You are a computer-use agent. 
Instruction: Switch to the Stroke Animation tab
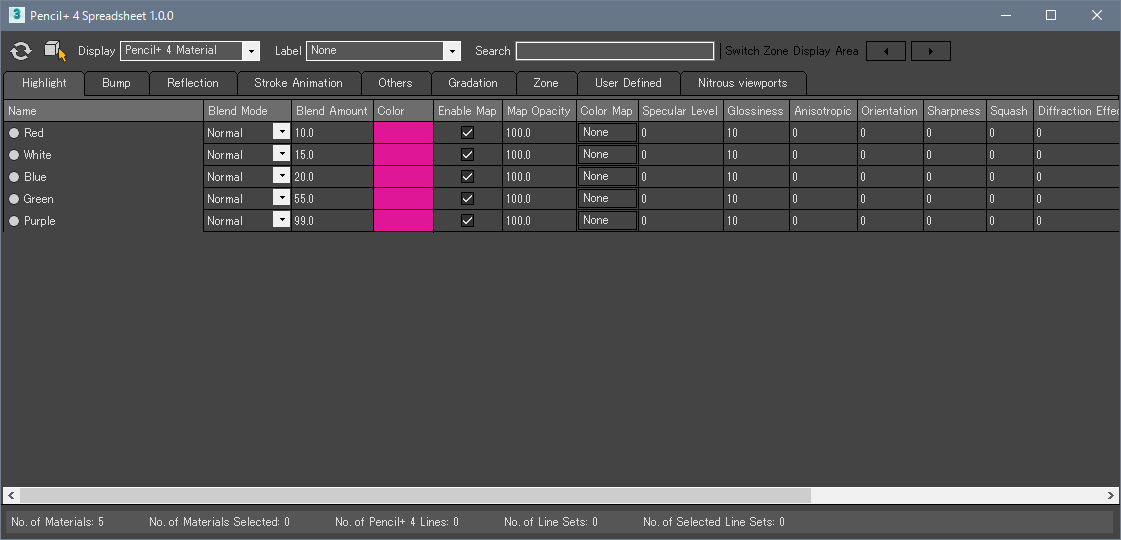(298, 83)
